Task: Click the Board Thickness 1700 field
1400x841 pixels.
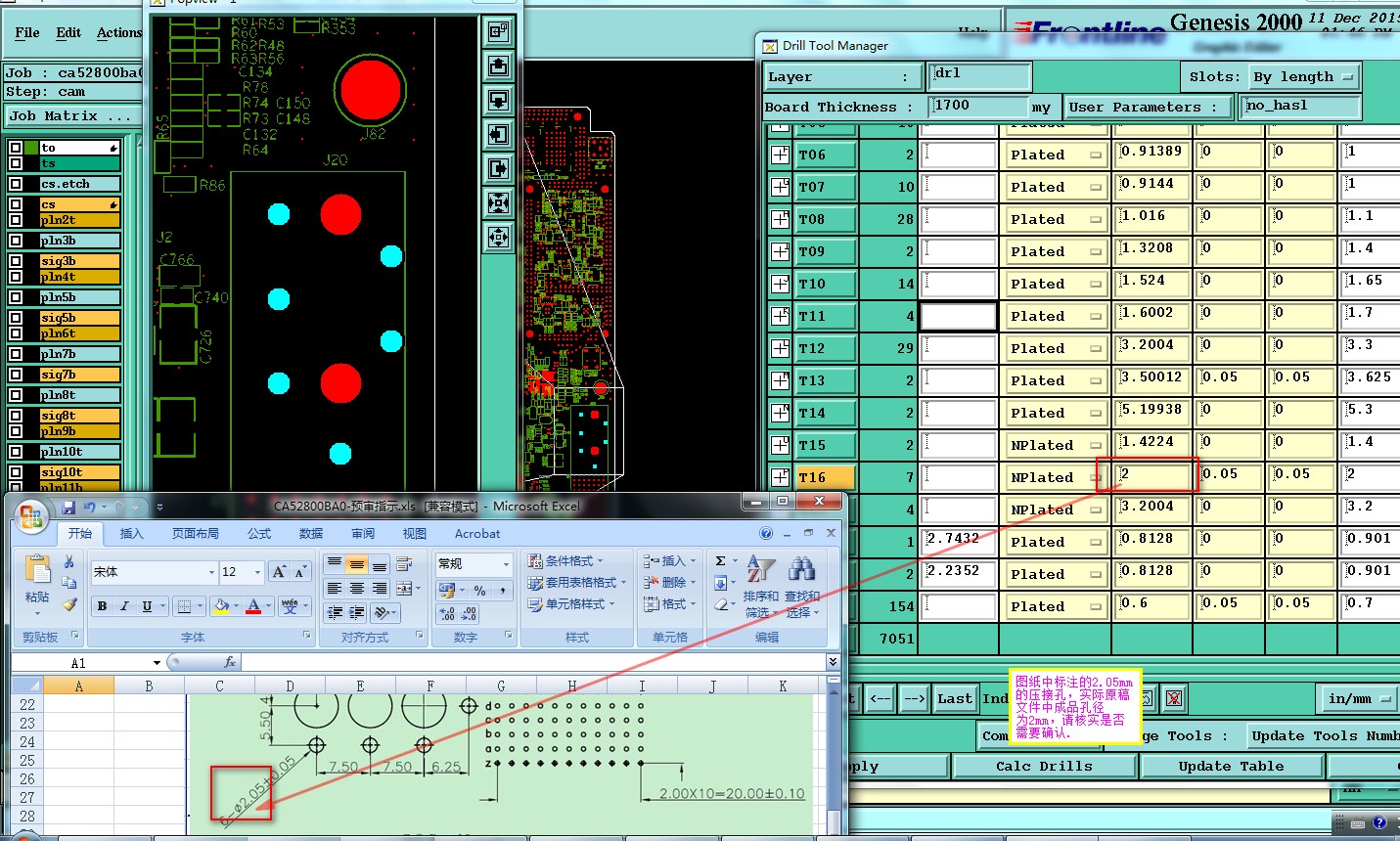Action: (979, 106)
